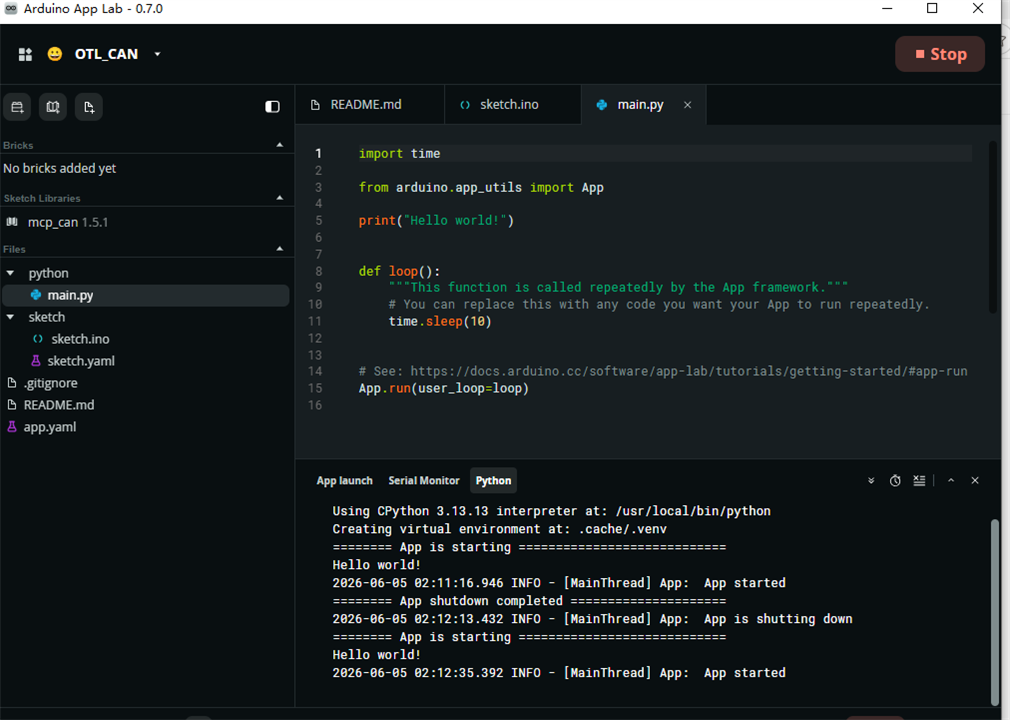Switch to the sketch.ino editor tab
1010x720 pixels.
click(513, 104)
